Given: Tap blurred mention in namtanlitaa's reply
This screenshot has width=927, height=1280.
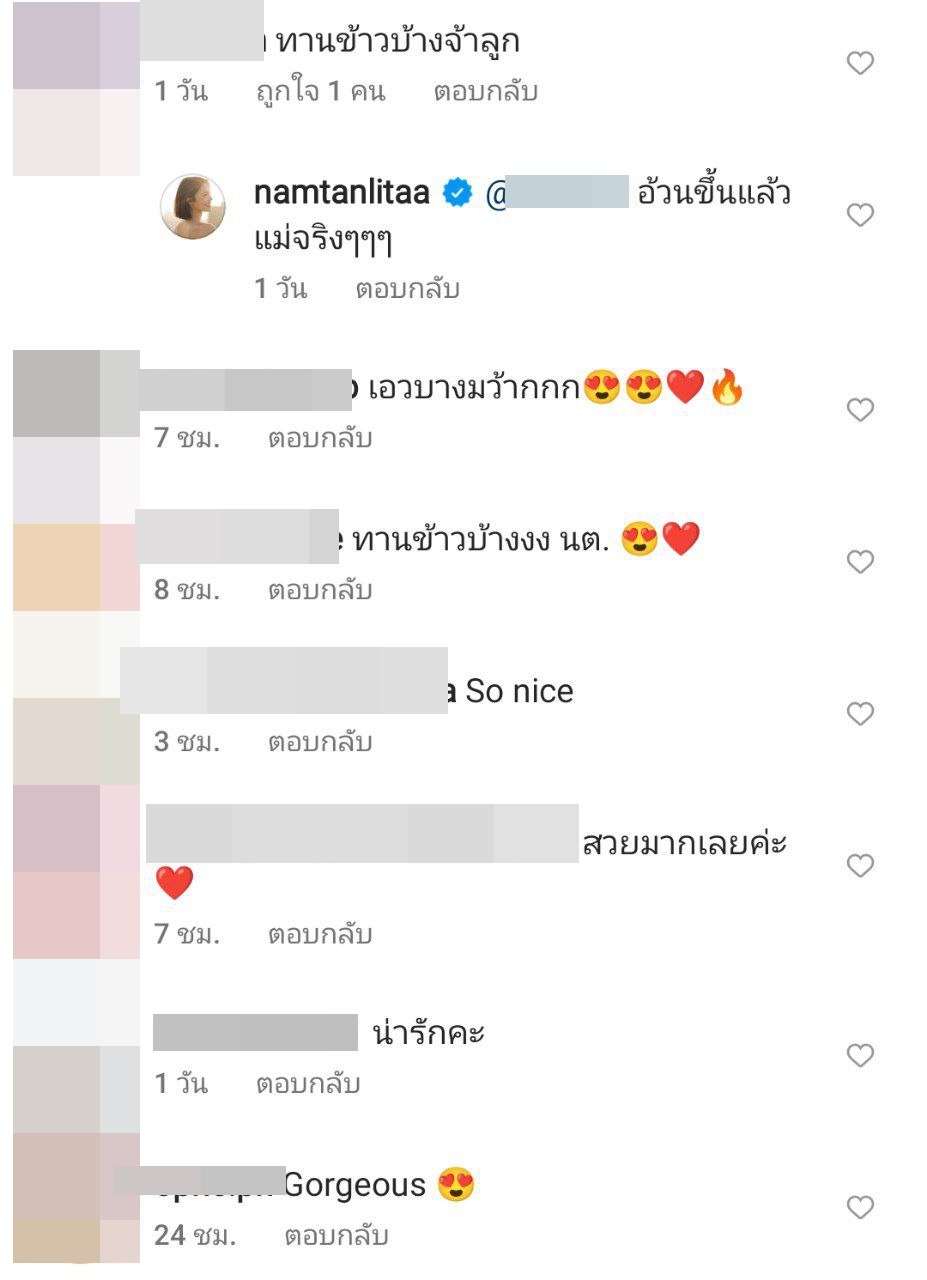Looking at the screenshot, I should coord(557,192).
